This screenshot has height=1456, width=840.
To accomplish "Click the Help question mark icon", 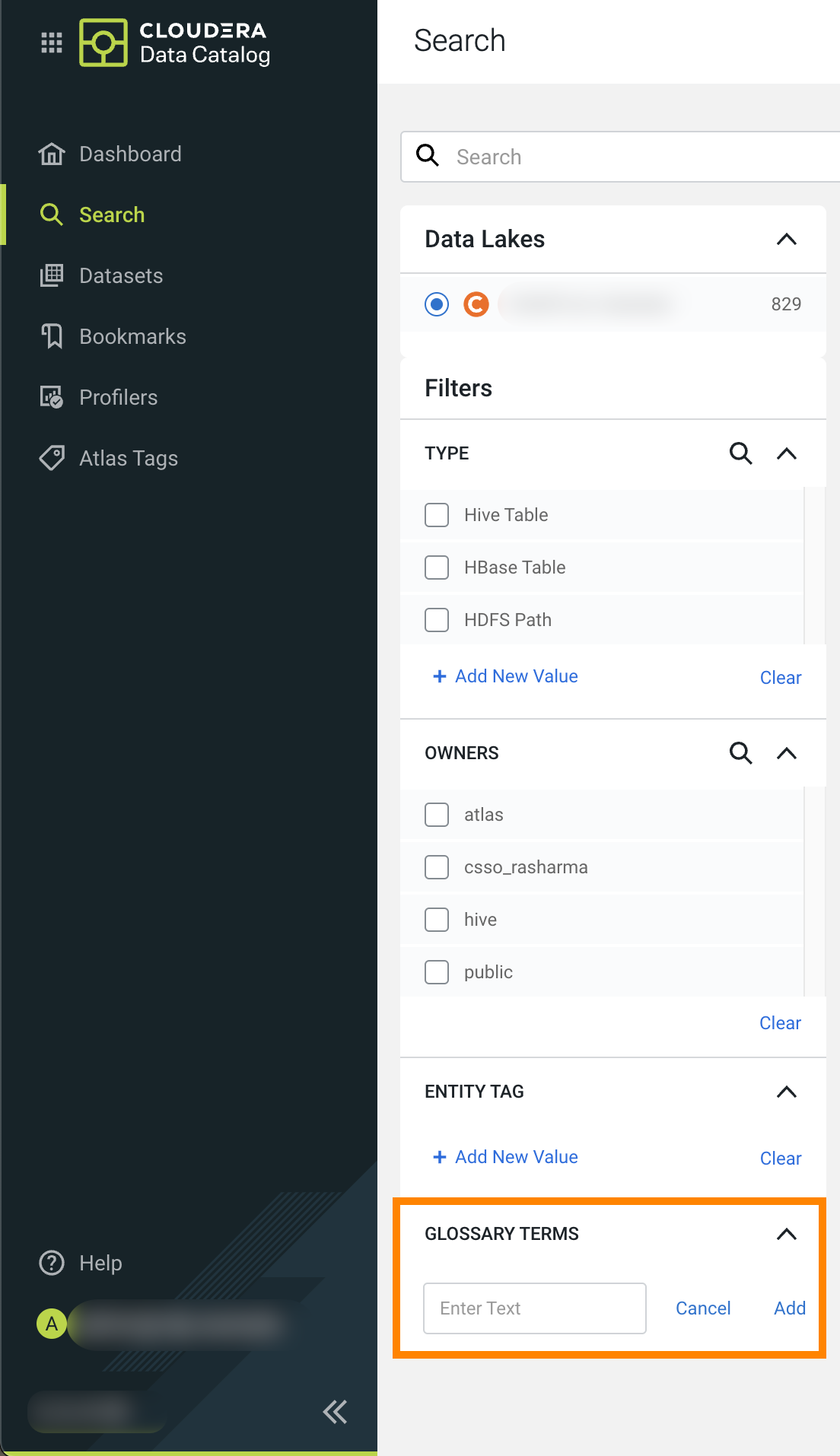I will (x=52, y=1263).
